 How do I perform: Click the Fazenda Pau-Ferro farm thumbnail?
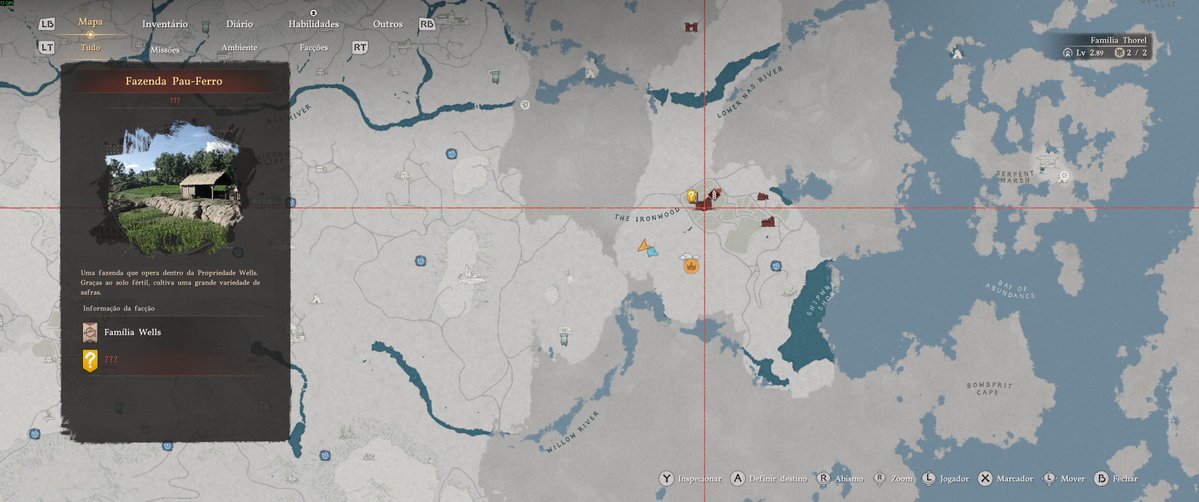tap(175, 188)
